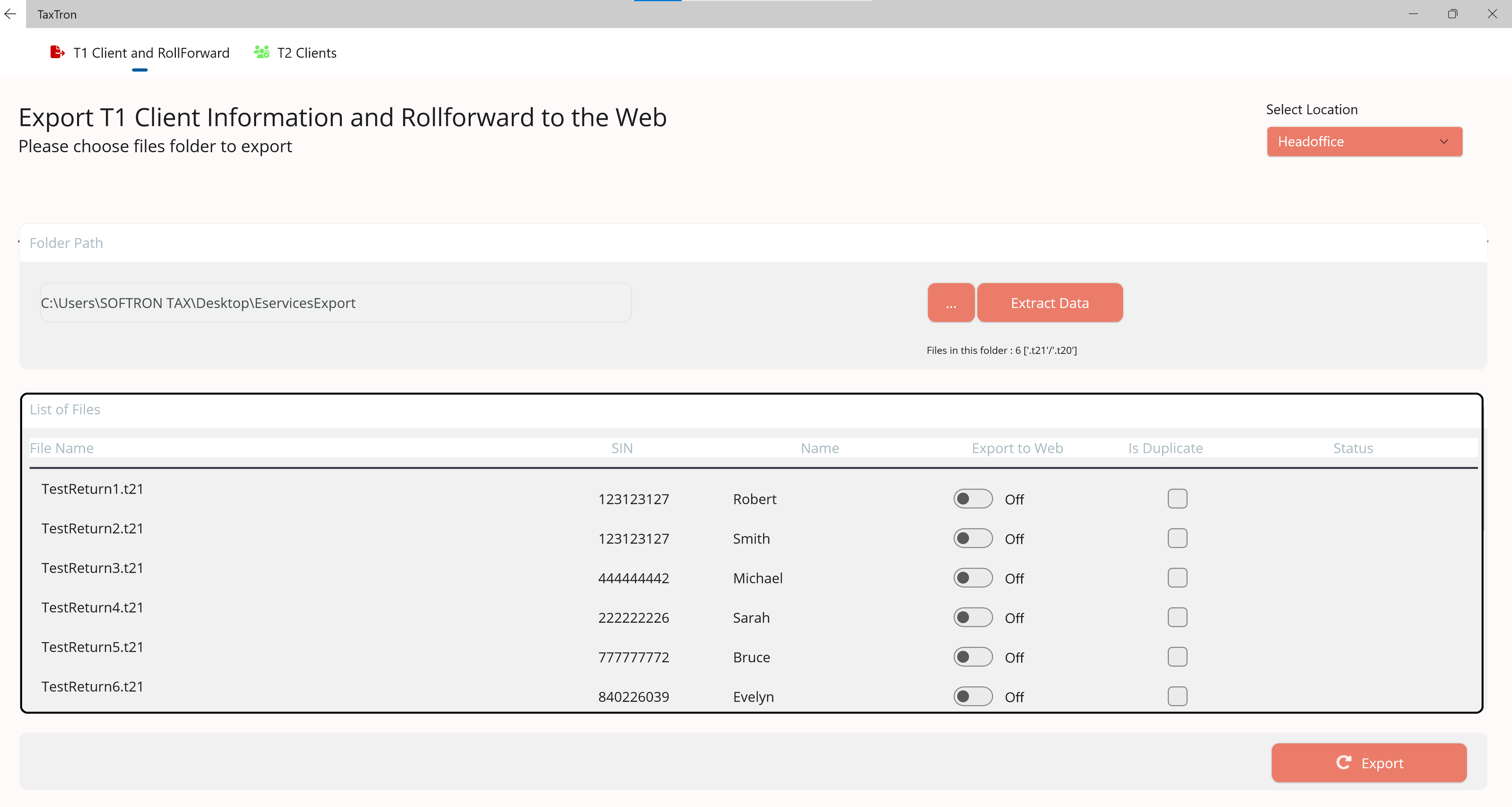1512x807 pixels.
Task: Click the Export to Web column header
Action: (x=1017, y=448)
